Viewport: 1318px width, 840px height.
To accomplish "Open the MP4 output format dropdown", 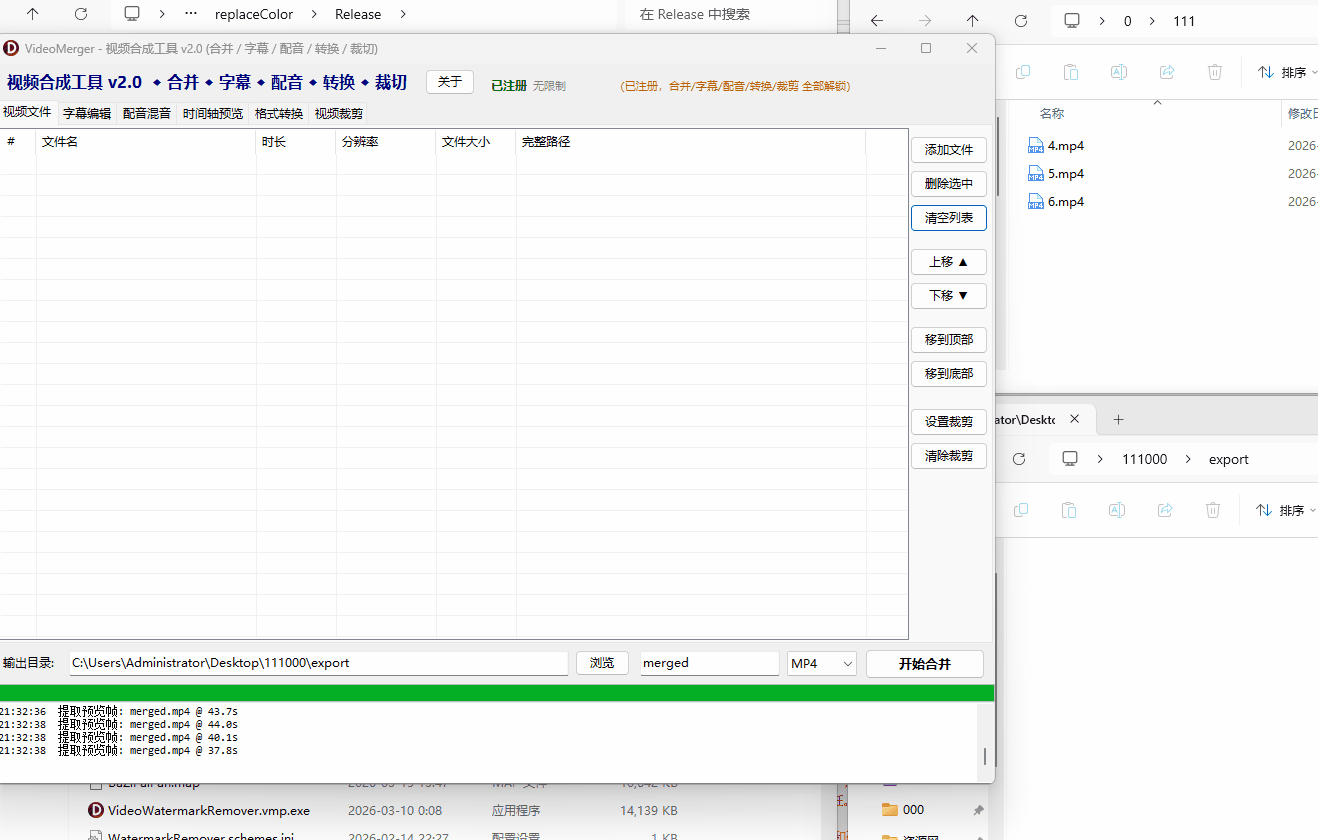I will 821,663.
